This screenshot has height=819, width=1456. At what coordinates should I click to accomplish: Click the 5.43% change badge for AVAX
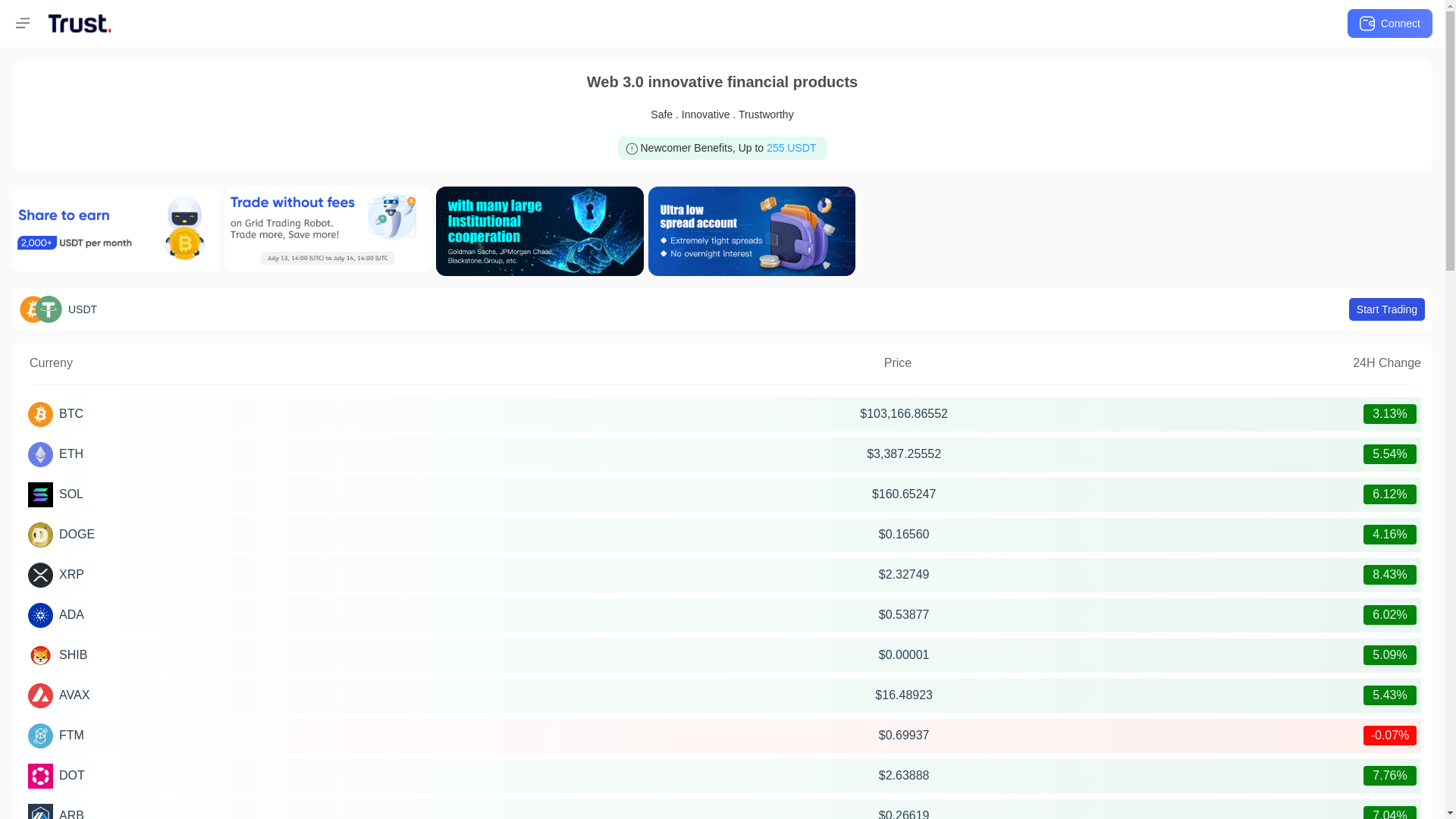pos(1389,695)
